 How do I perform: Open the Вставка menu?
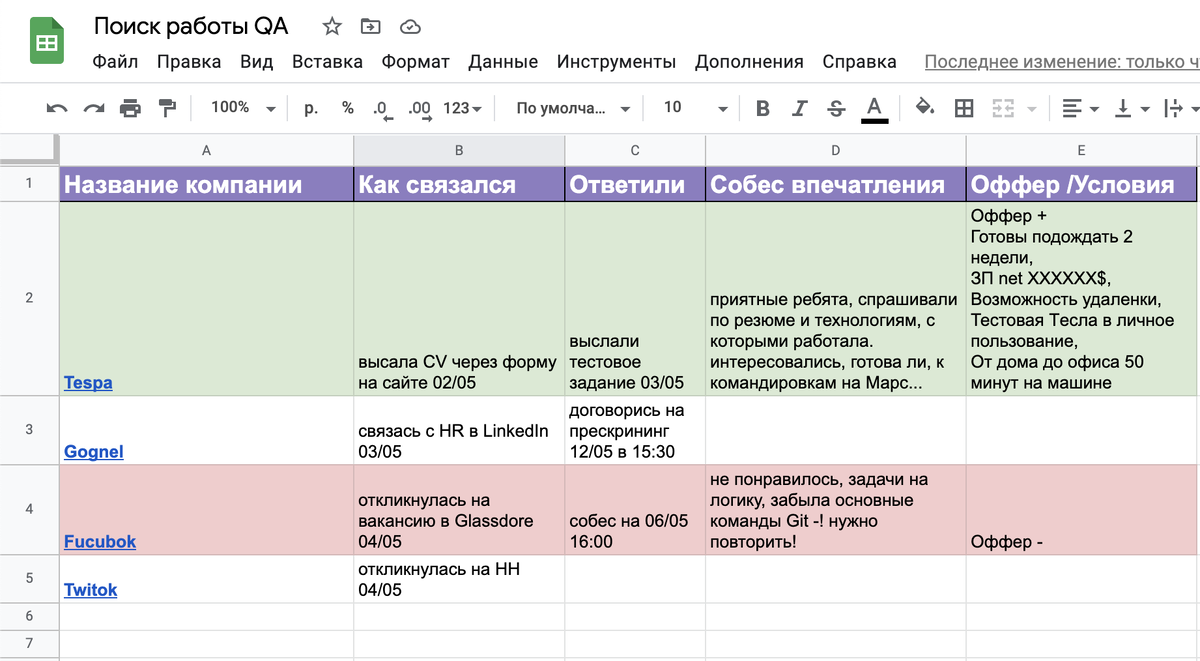327,62
